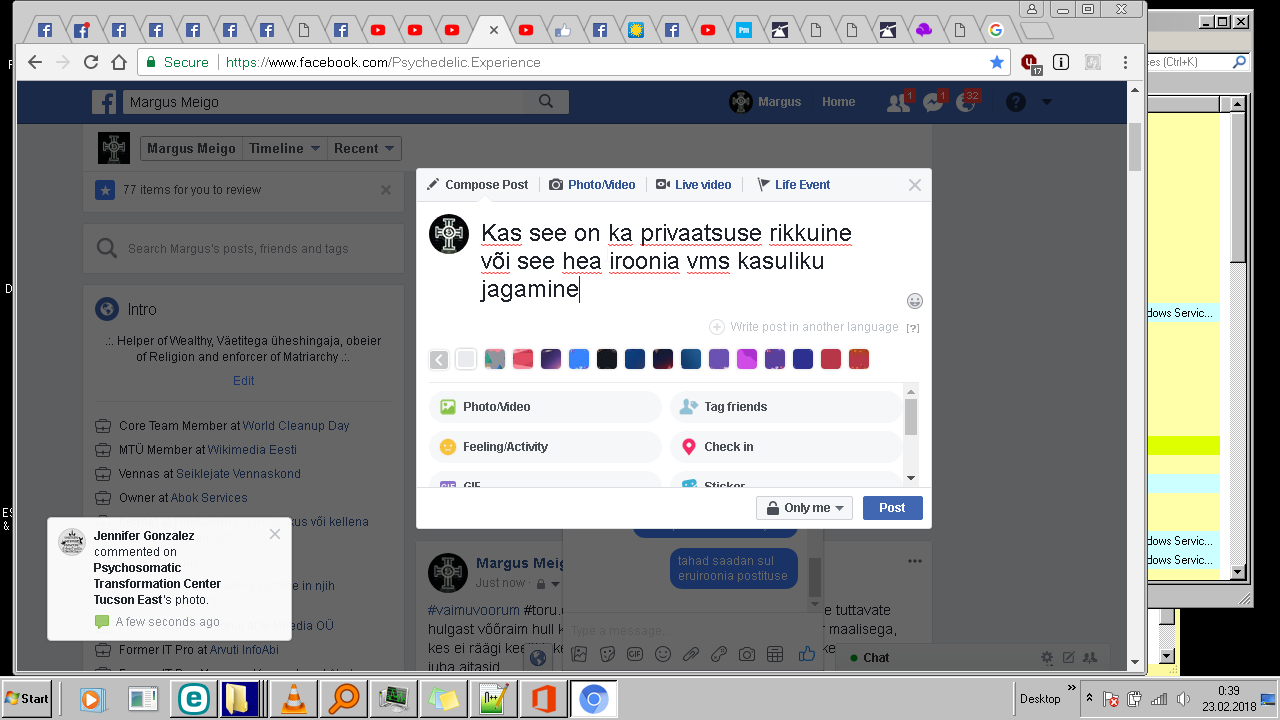
Task: Click the [?] help beside another language
Action: coord(912,328)
